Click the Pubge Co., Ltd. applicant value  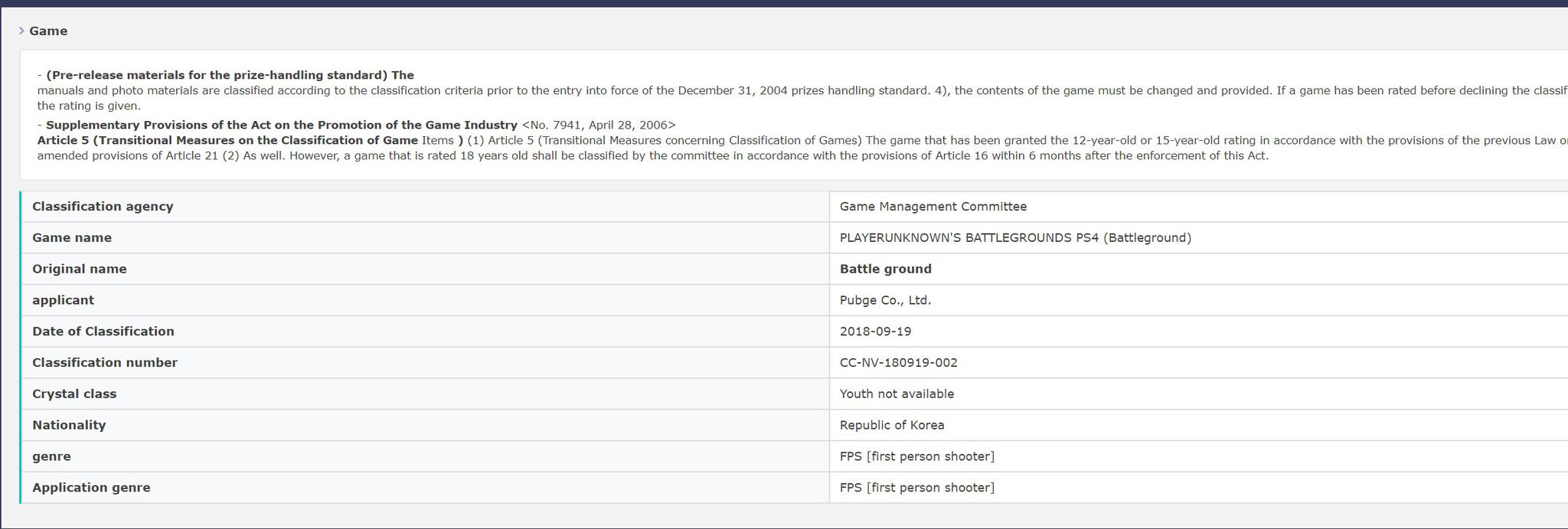pos(885,300)
